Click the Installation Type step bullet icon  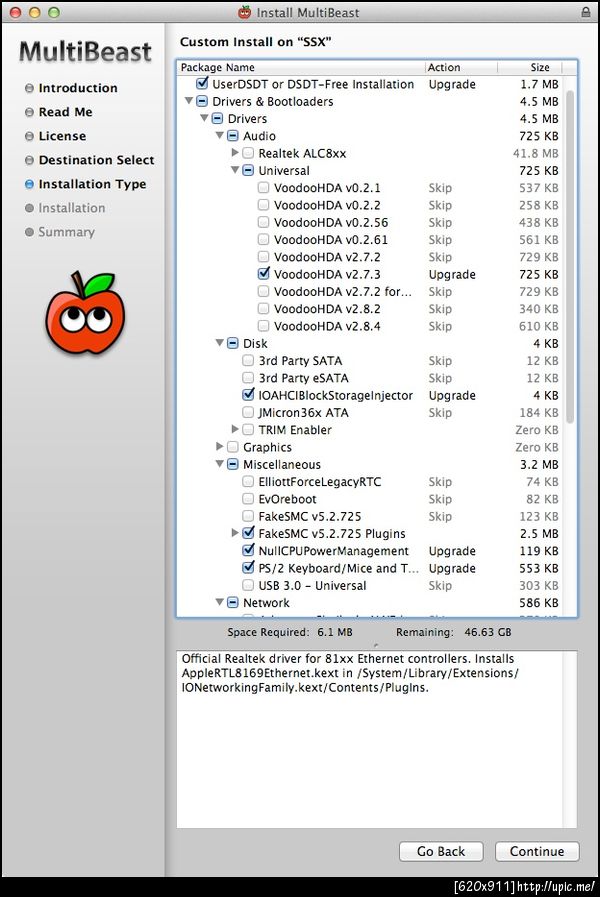29,184
